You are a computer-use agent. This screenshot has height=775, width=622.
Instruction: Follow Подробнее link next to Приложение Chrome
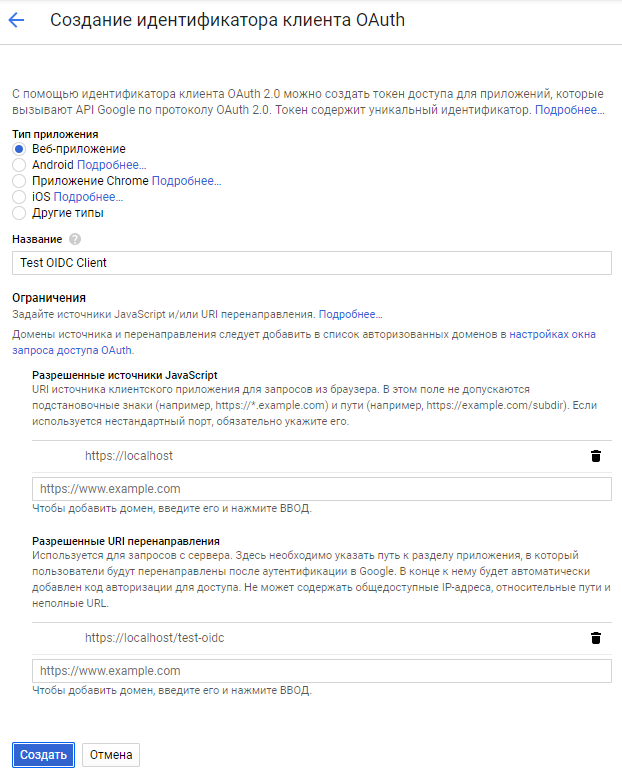point(186,181)
